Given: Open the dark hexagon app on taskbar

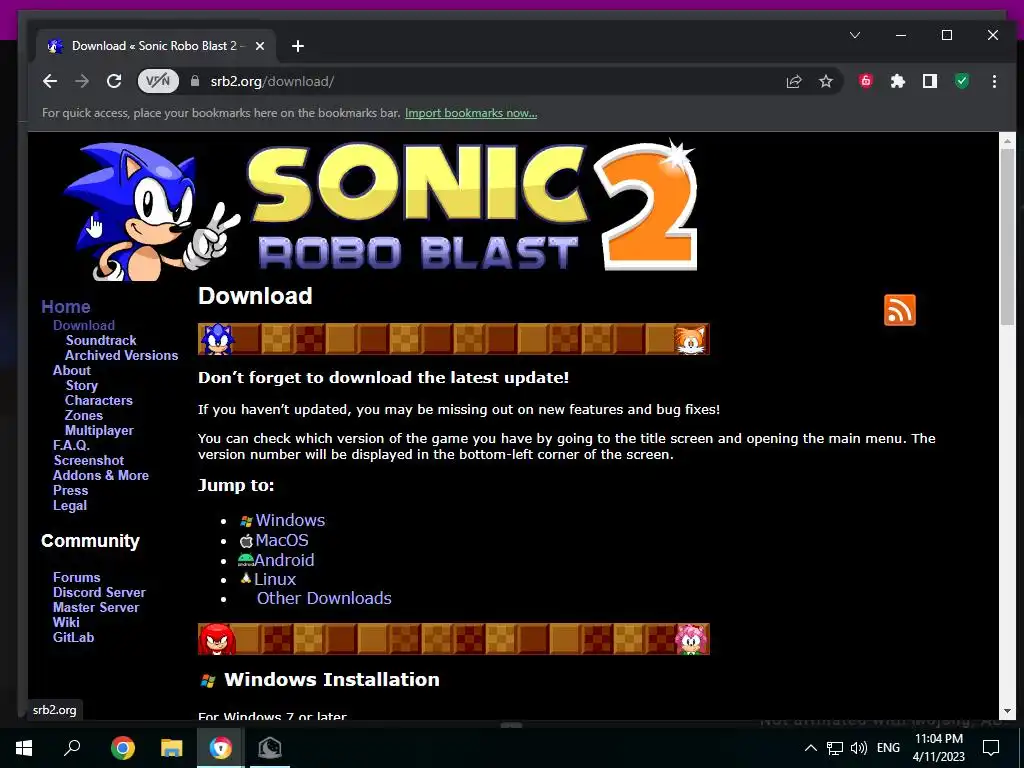Looking at the screenshot, I should pos(270,748).
